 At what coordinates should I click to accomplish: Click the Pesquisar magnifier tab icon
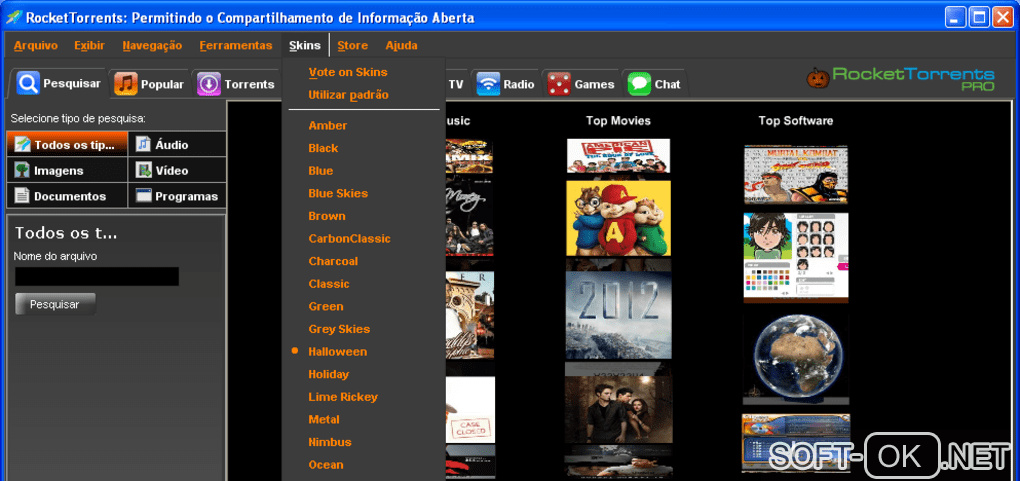tap(28, 83)
